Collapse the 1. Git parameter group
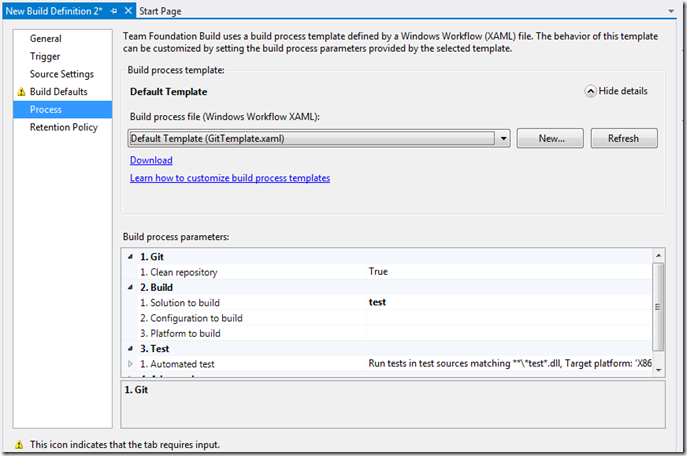Image resolution: width=687 pixels, height=456 pixels. [x=130, y=257]
